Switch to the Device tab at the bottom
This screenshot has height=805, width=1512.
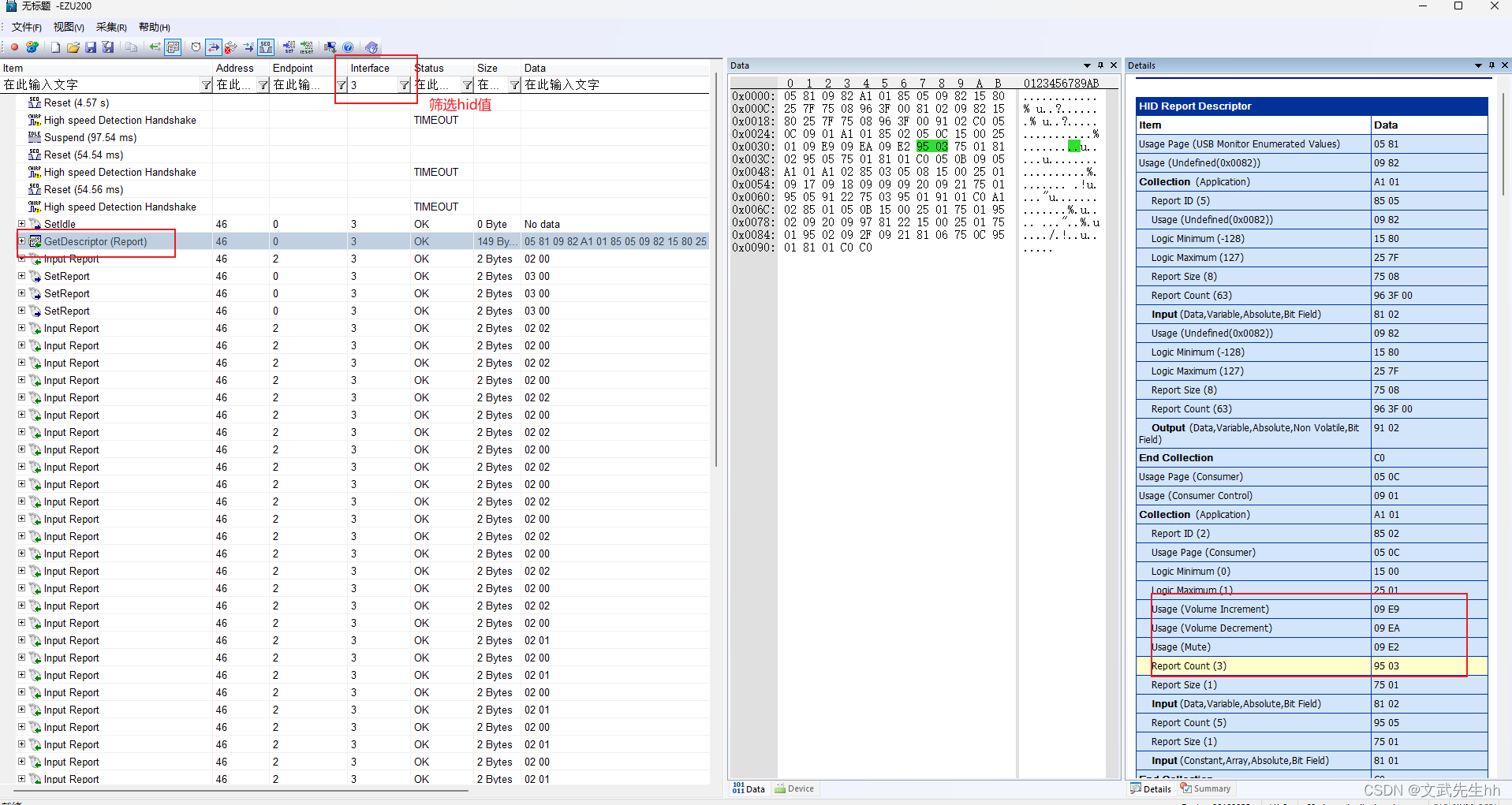pyautogui.click(x=794, y=788)
